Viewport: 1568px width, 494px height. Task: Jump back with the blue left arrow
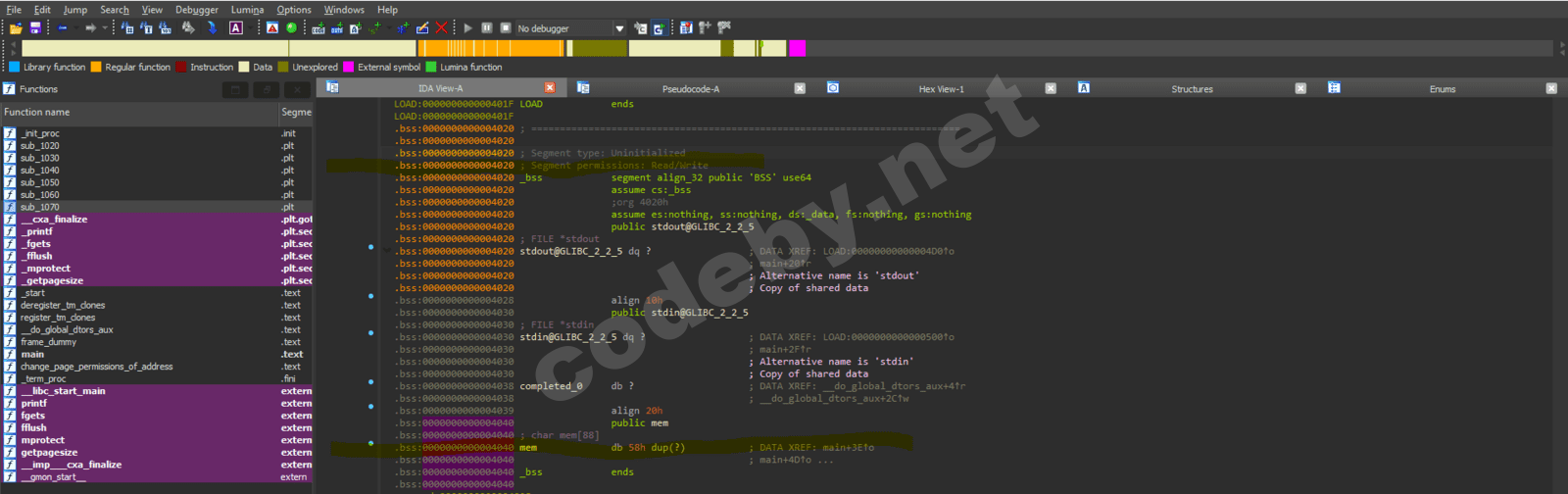point(63,28)
